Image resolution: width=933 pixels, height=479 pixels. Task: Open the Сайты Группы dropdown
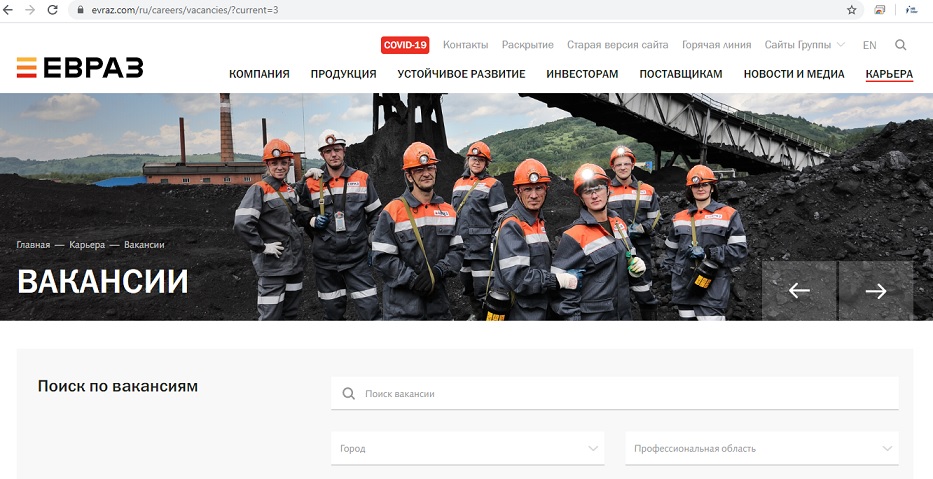click(804, 45)
